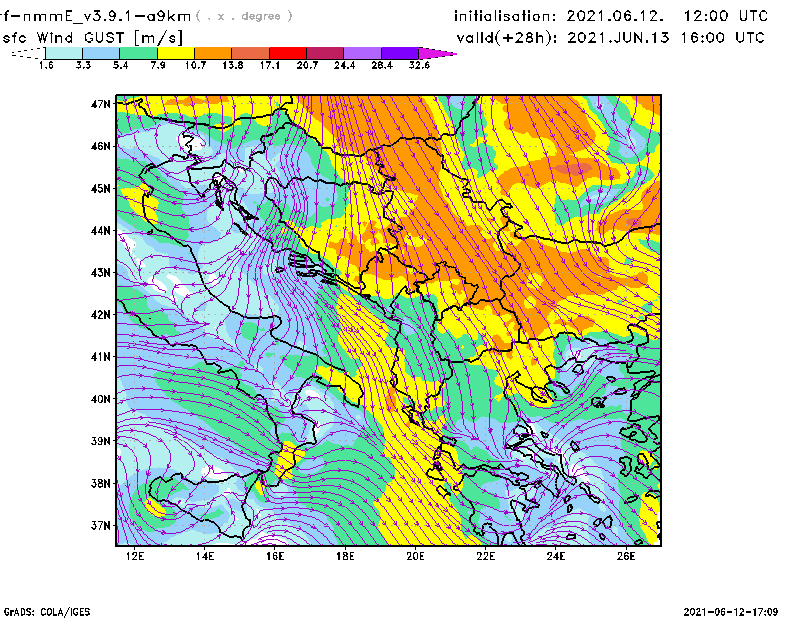Click the 14E longitude label
This screenshot has width=800, height=618.
pos(205,556)
